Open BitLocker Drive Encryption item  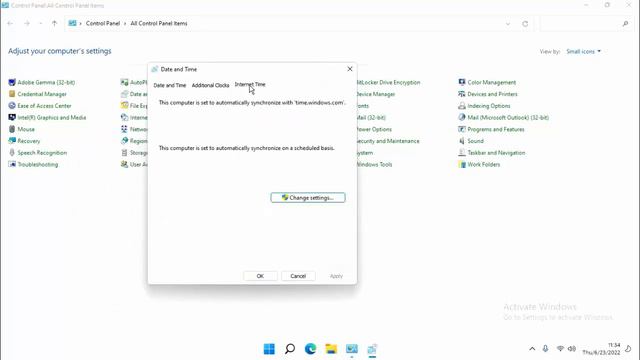pyautogui.click(x=388, y=82)
